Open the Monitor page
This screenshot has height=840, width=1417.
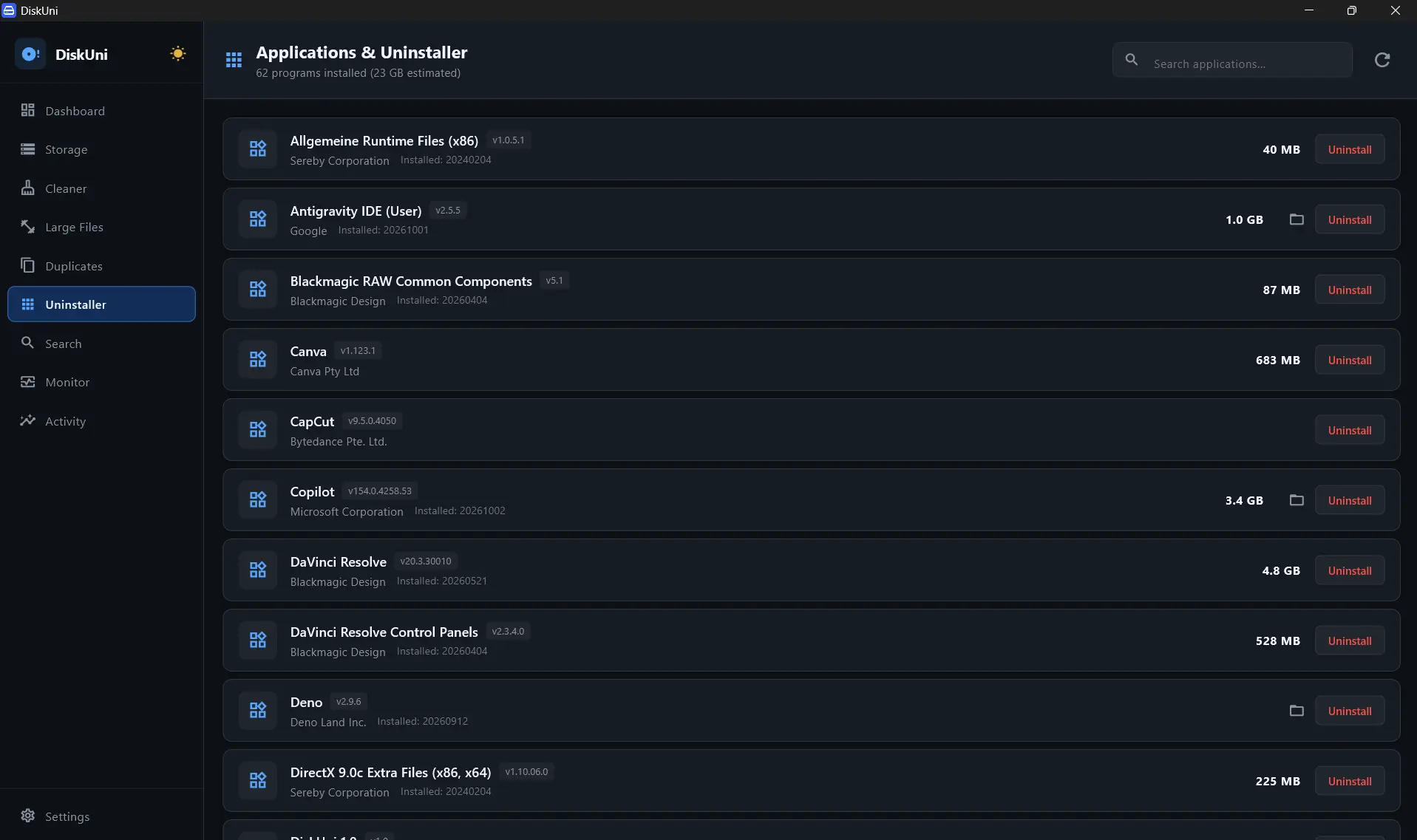point(101,382)
